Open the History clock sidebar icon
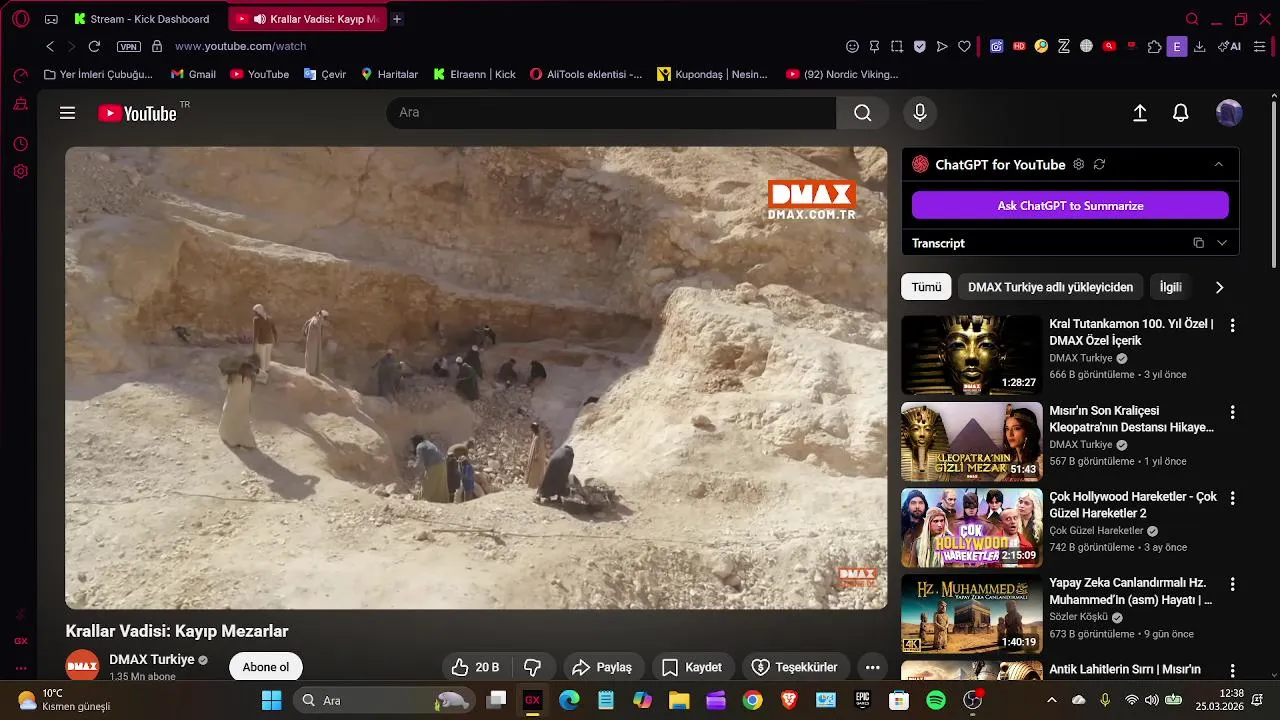1280x720 pixels. click(20, 145)
